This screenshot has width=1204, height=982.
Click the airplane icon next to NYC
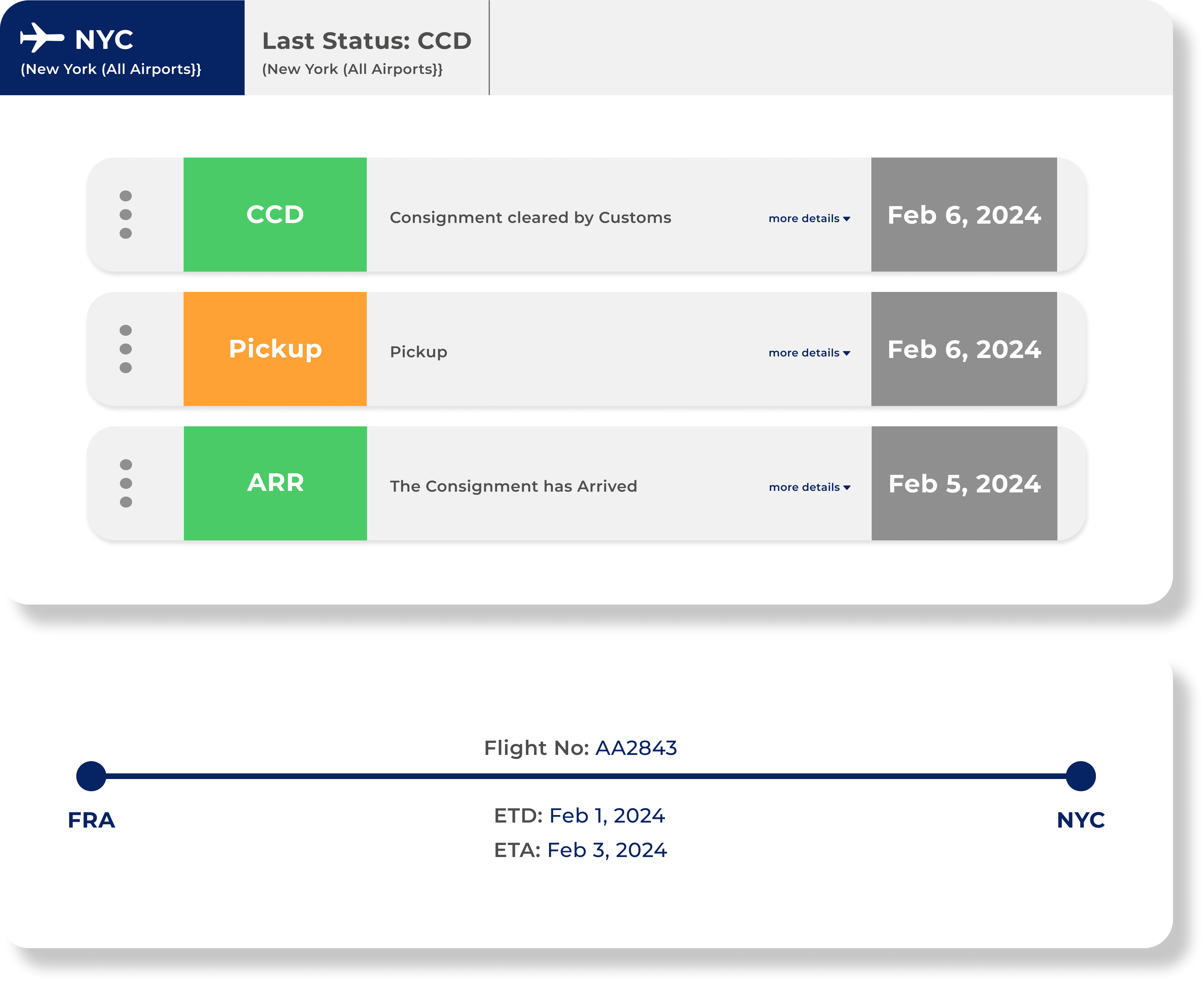click(x=42, y=38)
